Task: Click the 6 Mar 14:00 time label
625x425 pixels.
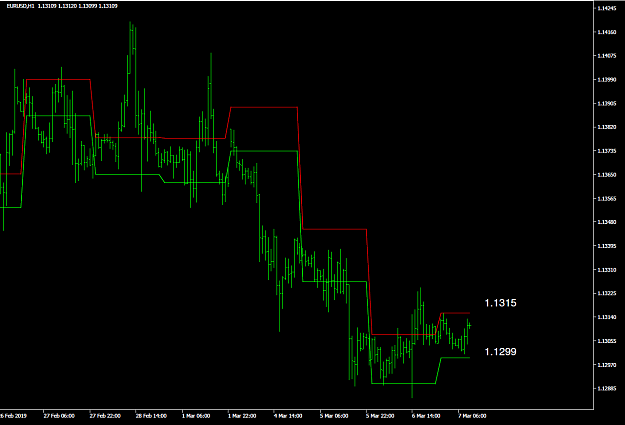Action: [x=426, y=416]
